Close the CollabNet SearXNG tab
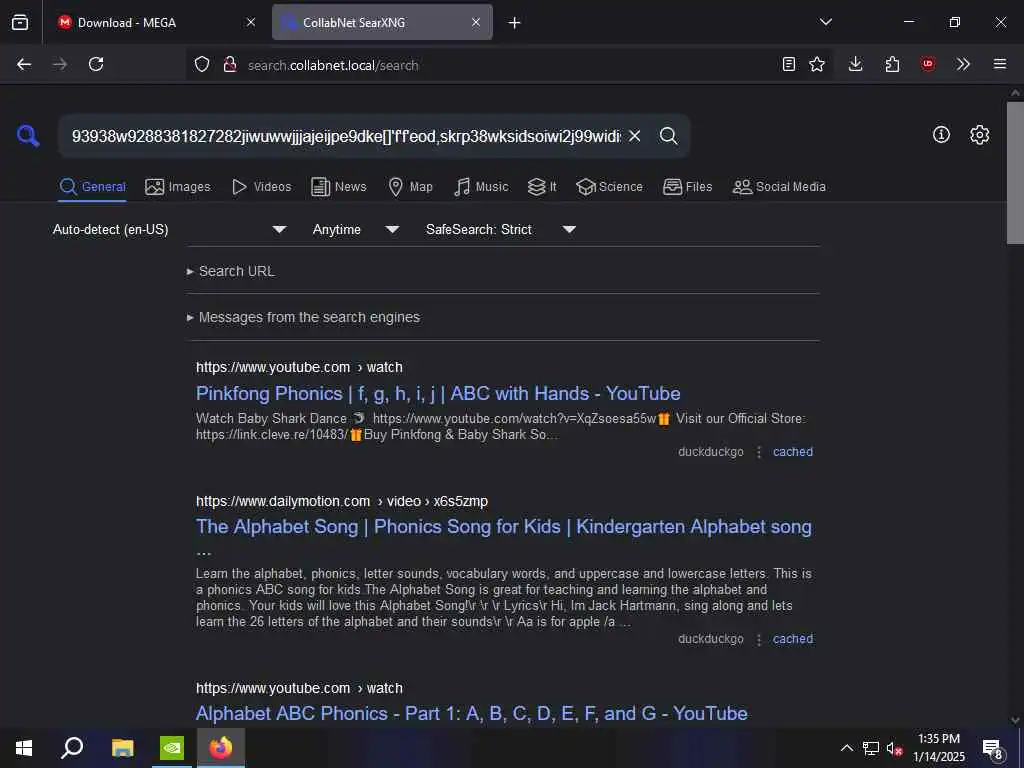Screen dimensions: 1024x768 [476, 22]
